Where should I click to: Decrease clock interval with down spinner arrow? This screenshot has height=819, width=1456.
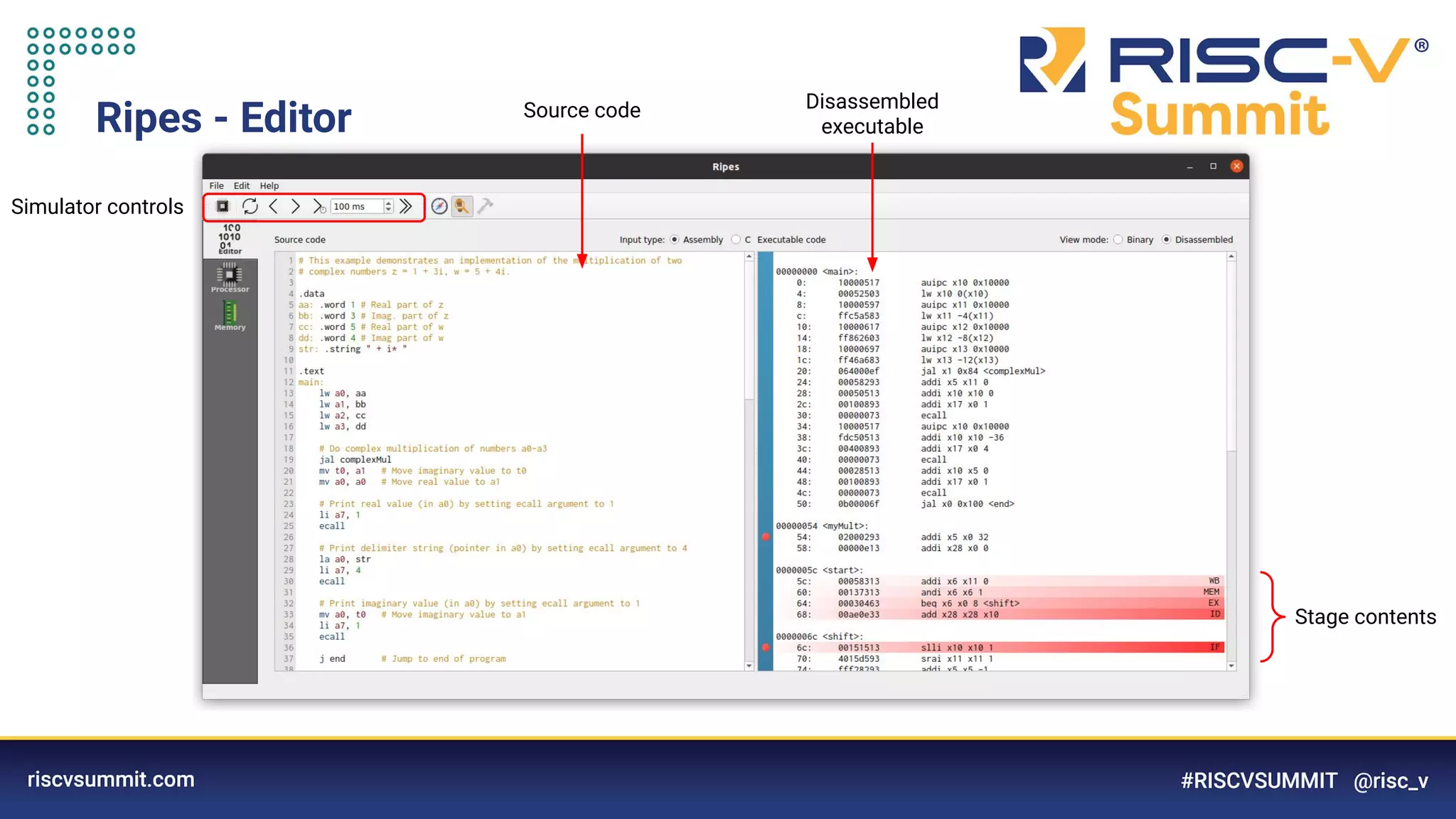pos(388,210)
